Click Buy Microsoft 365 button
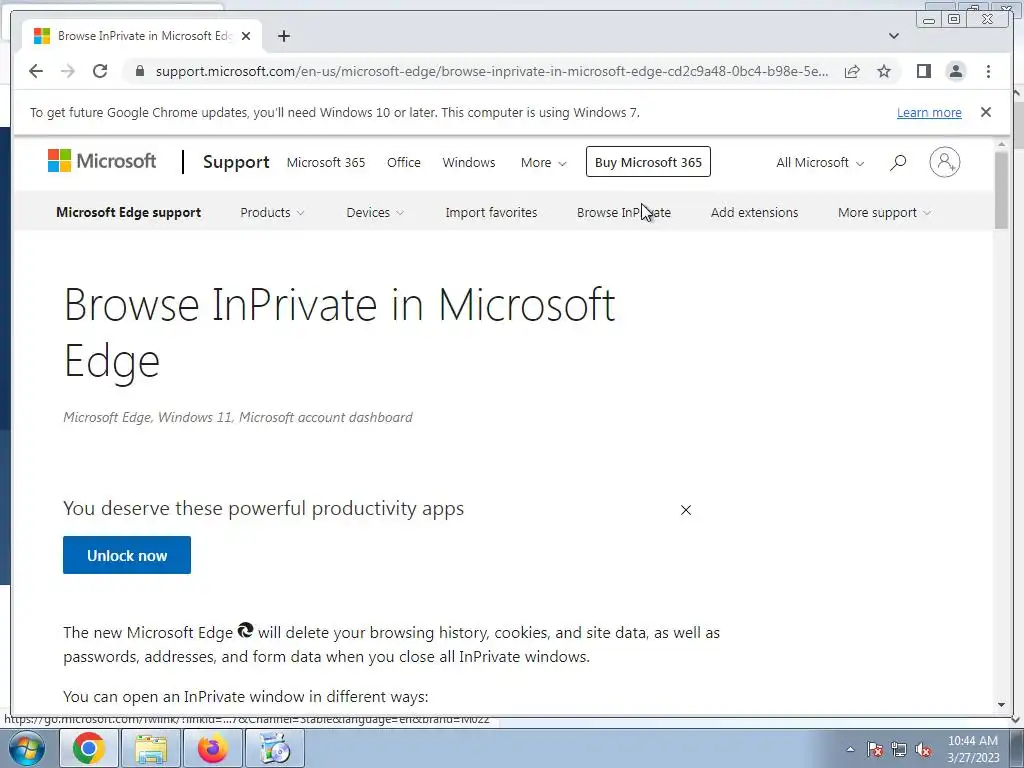Viewport: 1024px width, 768px height. coord(648,162)
